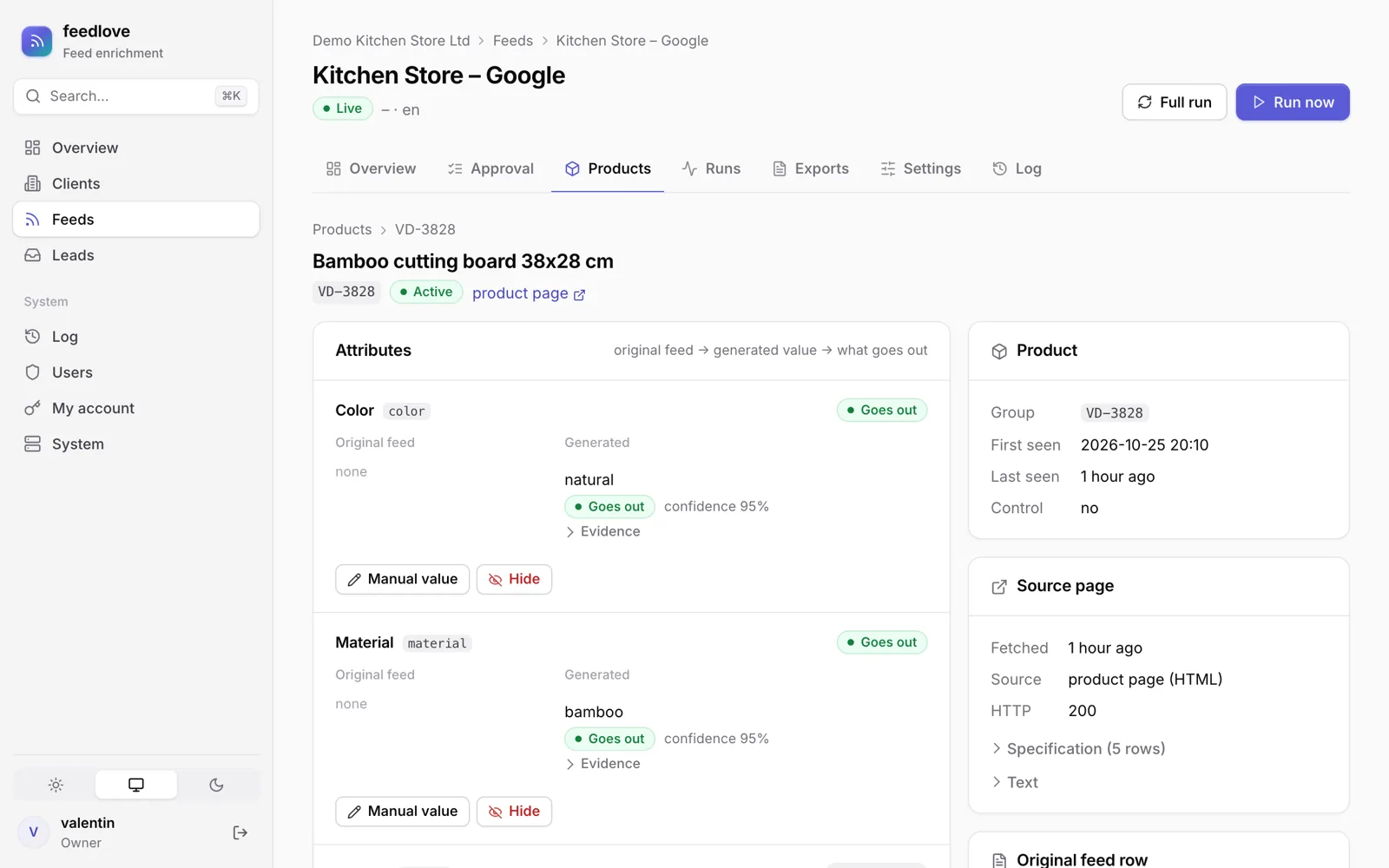Click the feedlove logo icon
This screenshot has height=868, width=1389.
(36, 41)
